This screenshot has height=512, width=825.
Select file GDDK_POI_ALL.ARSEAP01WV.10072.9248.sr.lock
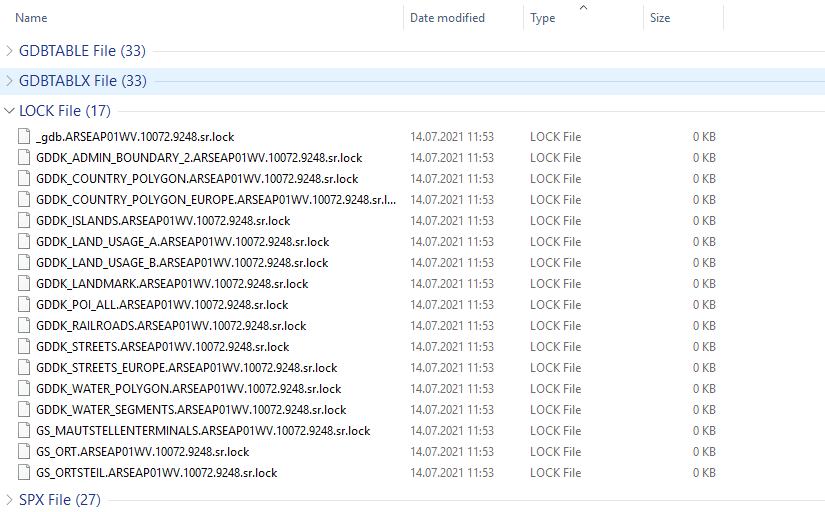(x=162, y=305)
